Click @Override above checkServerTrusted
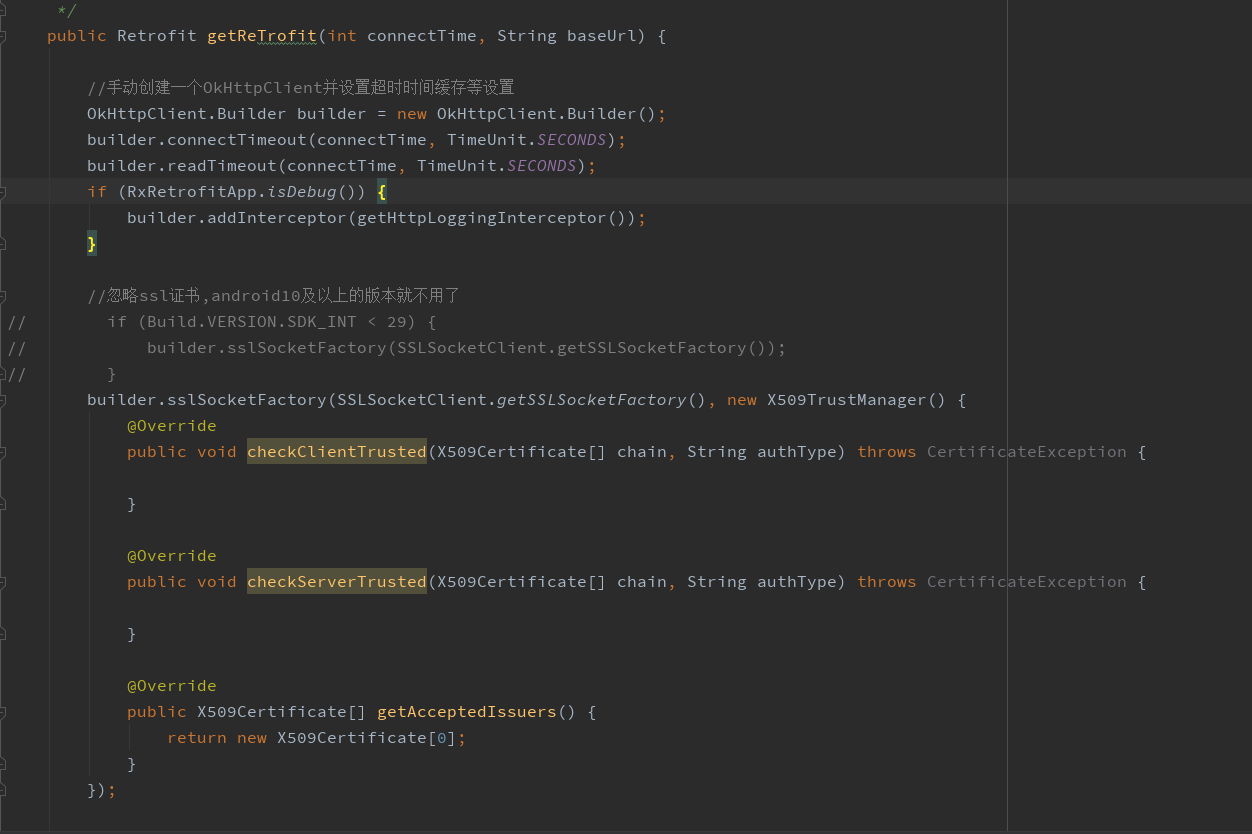Image resolution: width=1252 pixels, height=834 pixels. [172, 556]
